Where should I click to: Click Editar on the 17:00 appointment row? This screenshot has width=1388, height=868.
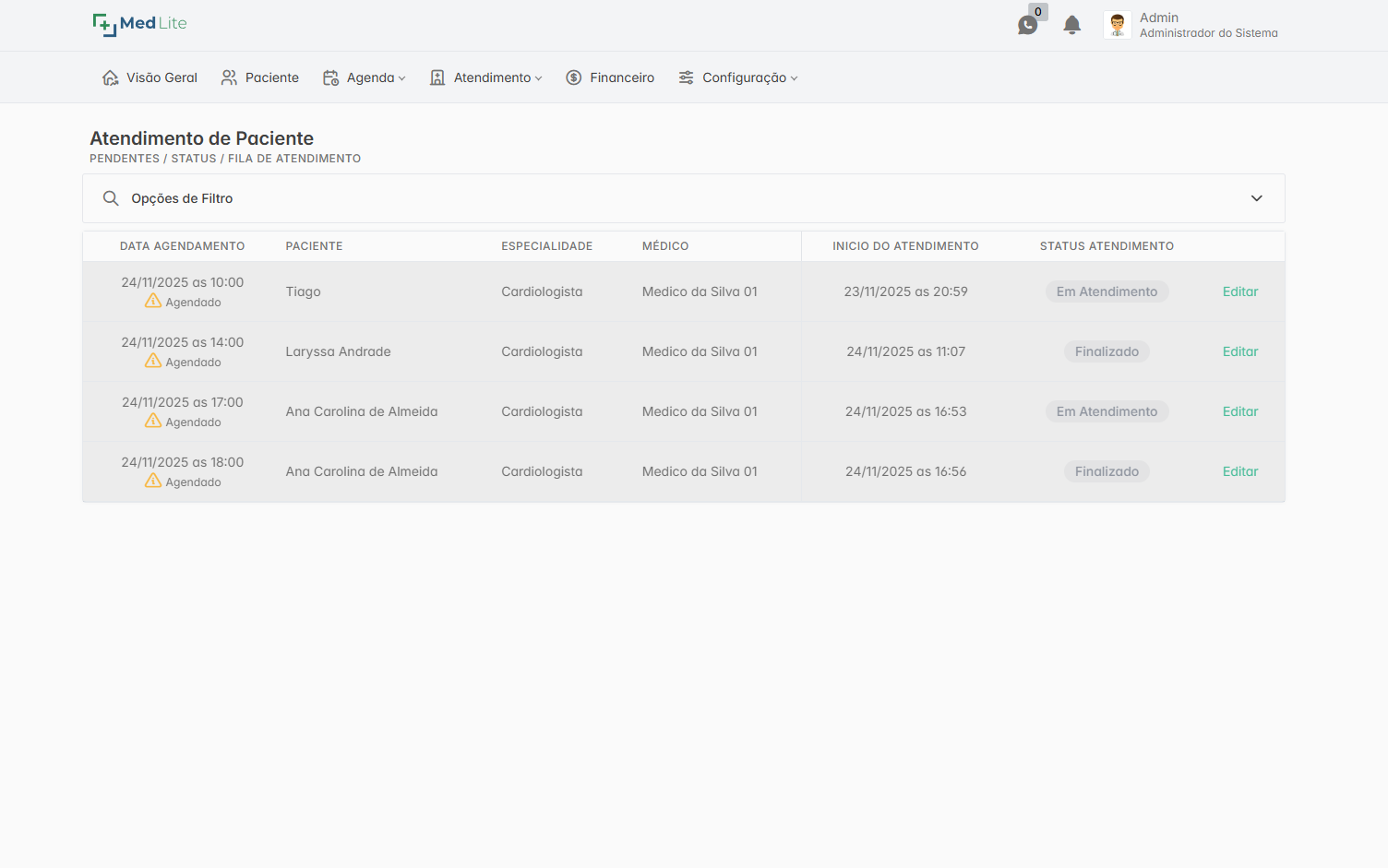coord(1239,411)
